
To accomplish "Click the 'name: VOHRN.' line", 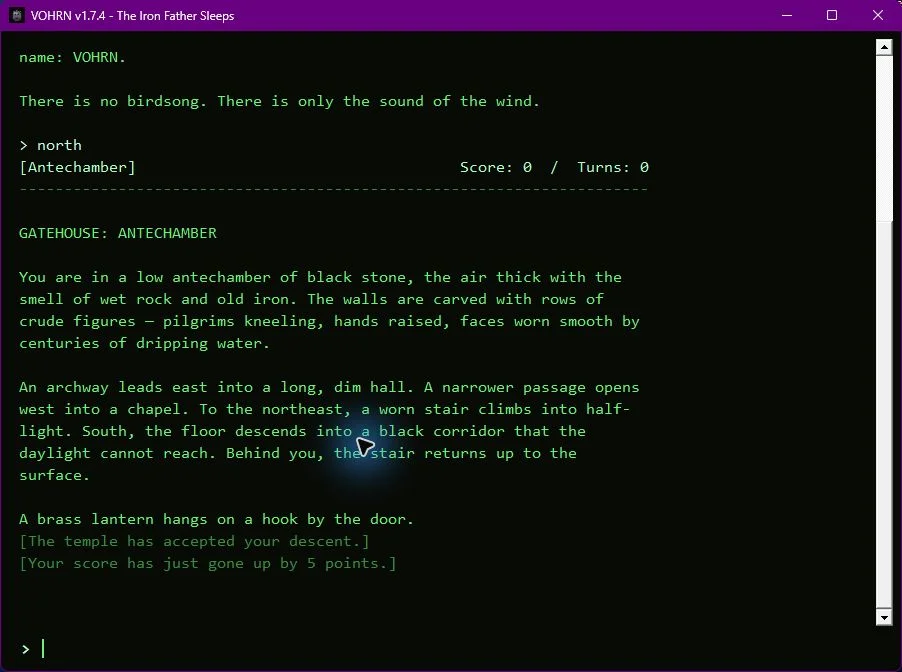I will (72, 58).
